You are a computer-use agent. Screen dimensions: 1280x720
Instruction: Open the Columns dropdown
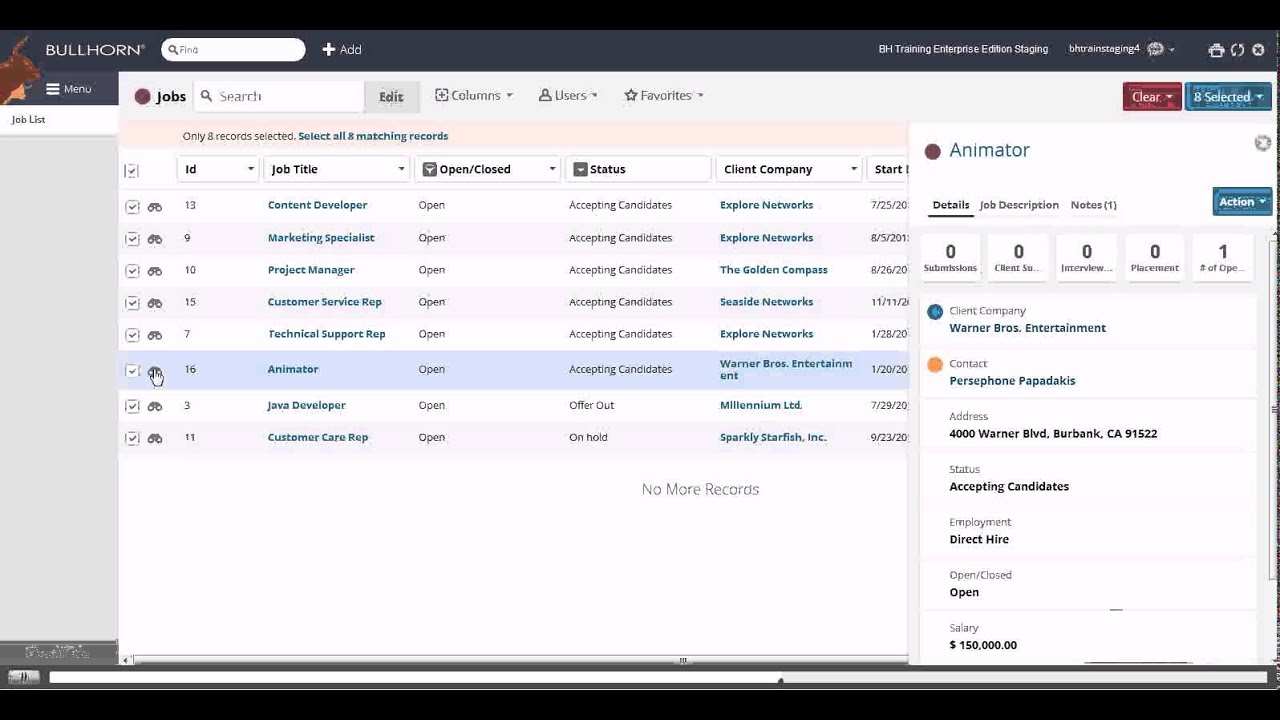[x=474, y=96]
